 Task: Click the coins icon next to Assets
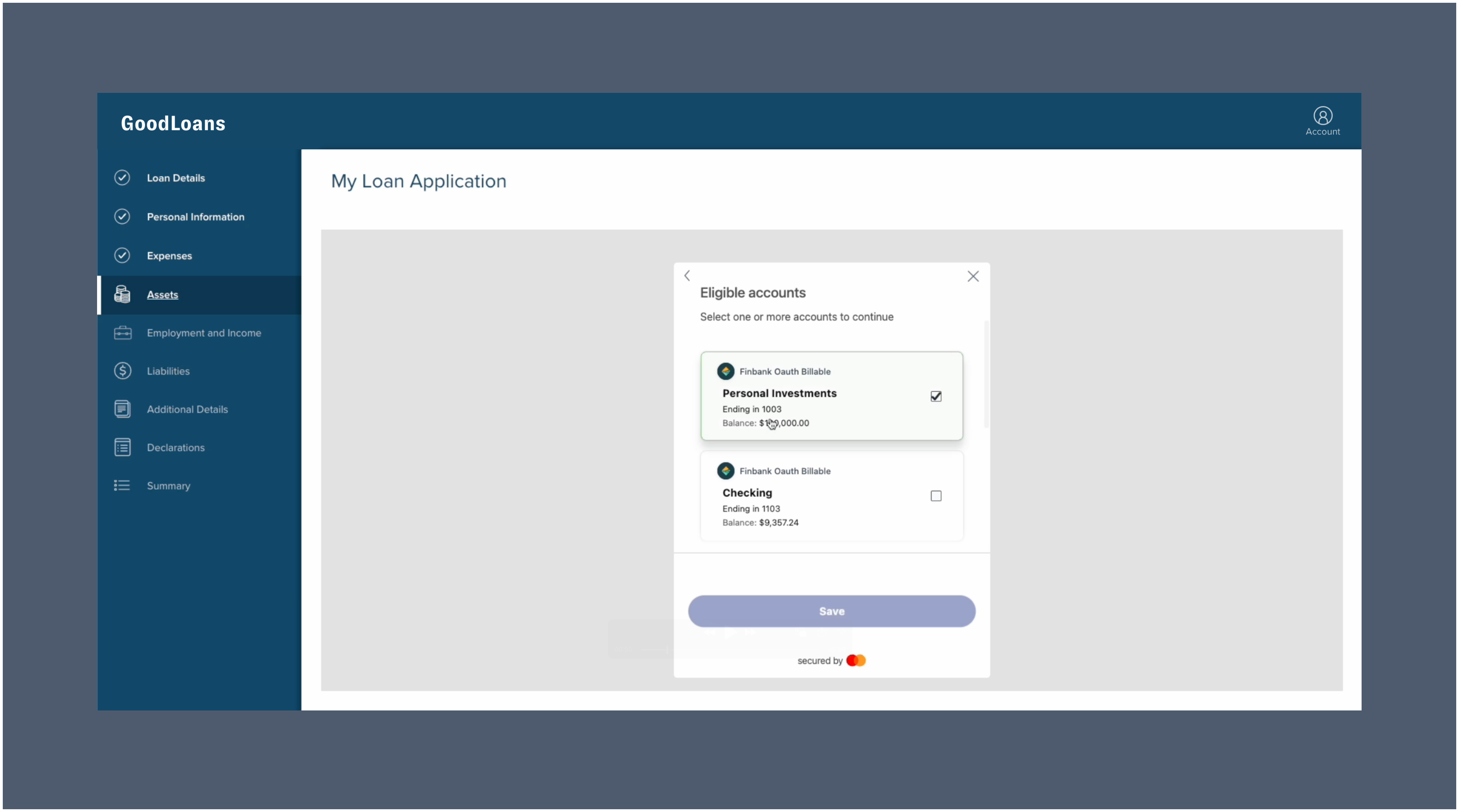[x=122, y=295]
